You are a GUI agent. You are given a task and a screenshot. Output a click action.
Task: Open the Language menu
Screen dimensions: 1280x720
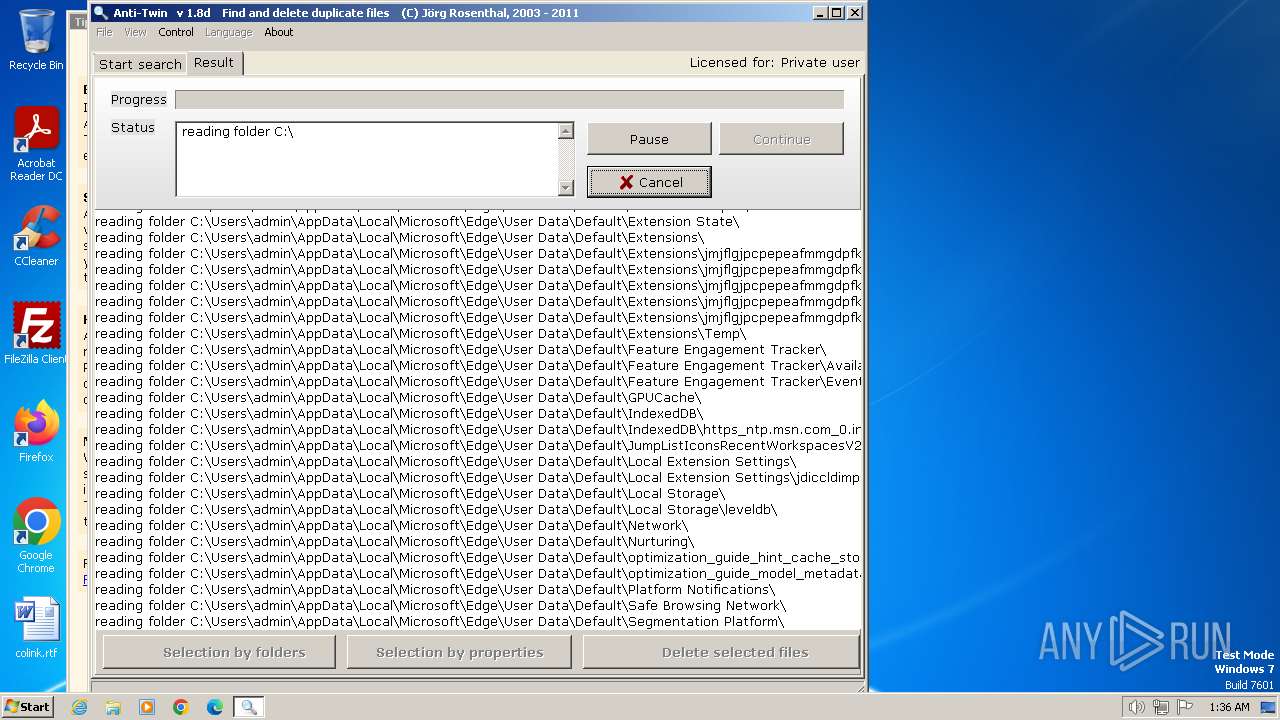(228, 32)
